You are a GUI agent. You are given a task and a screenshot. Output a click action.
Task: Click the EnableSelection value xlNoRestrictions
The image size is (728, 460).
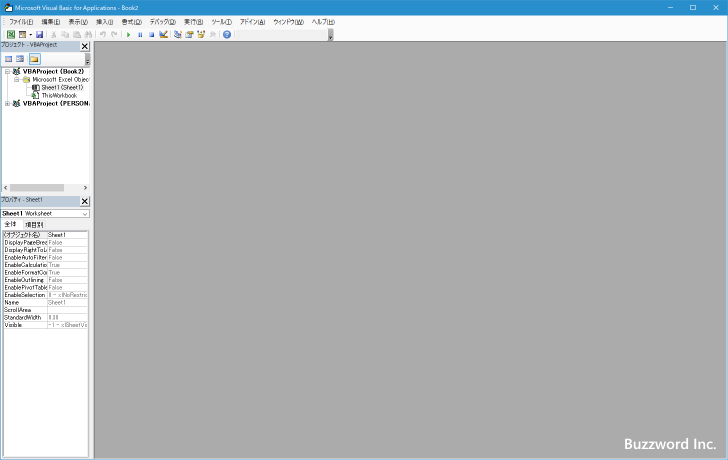67,295
